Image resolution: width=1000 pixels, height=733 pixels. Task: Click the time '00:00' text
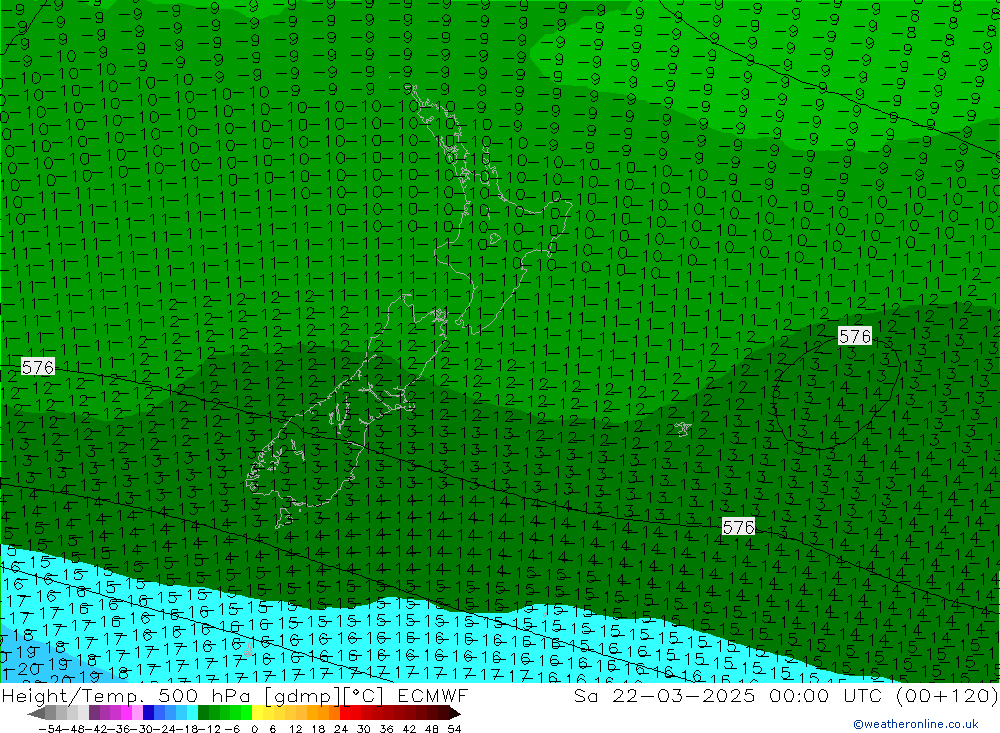[799, 695]
